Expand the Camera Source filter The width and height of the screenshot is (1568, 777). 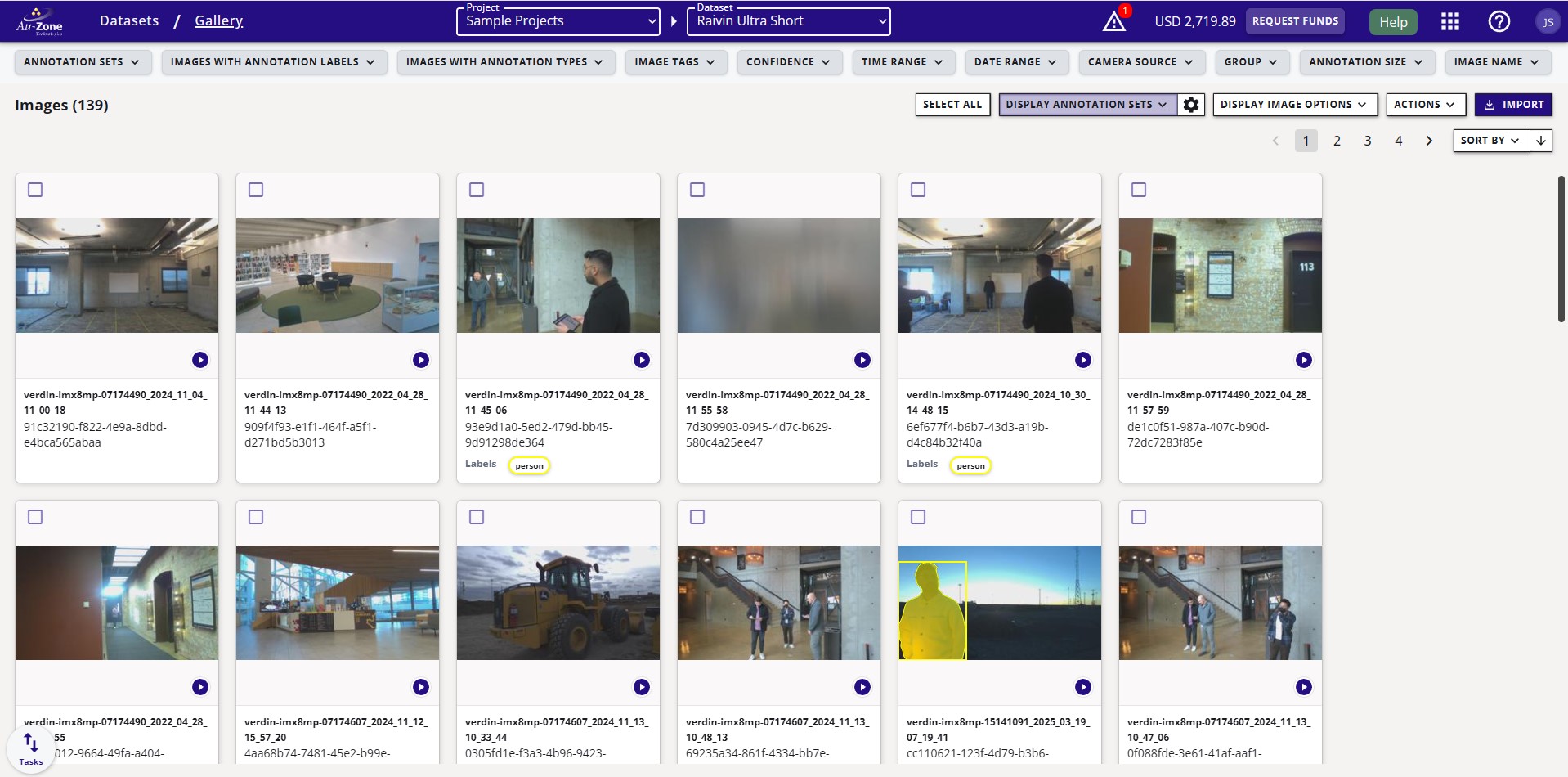click(1140, 62)
